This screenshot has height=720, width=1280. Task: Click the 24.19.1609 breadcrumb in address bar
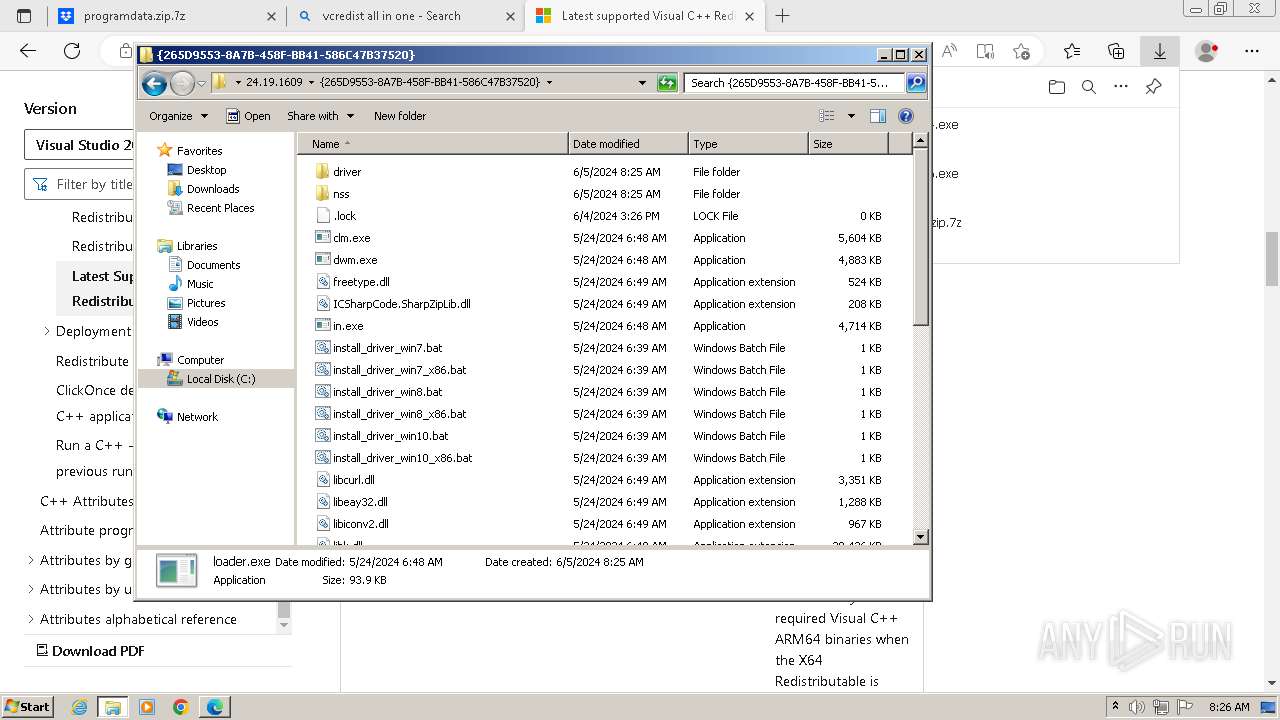[x=274, y=83]
